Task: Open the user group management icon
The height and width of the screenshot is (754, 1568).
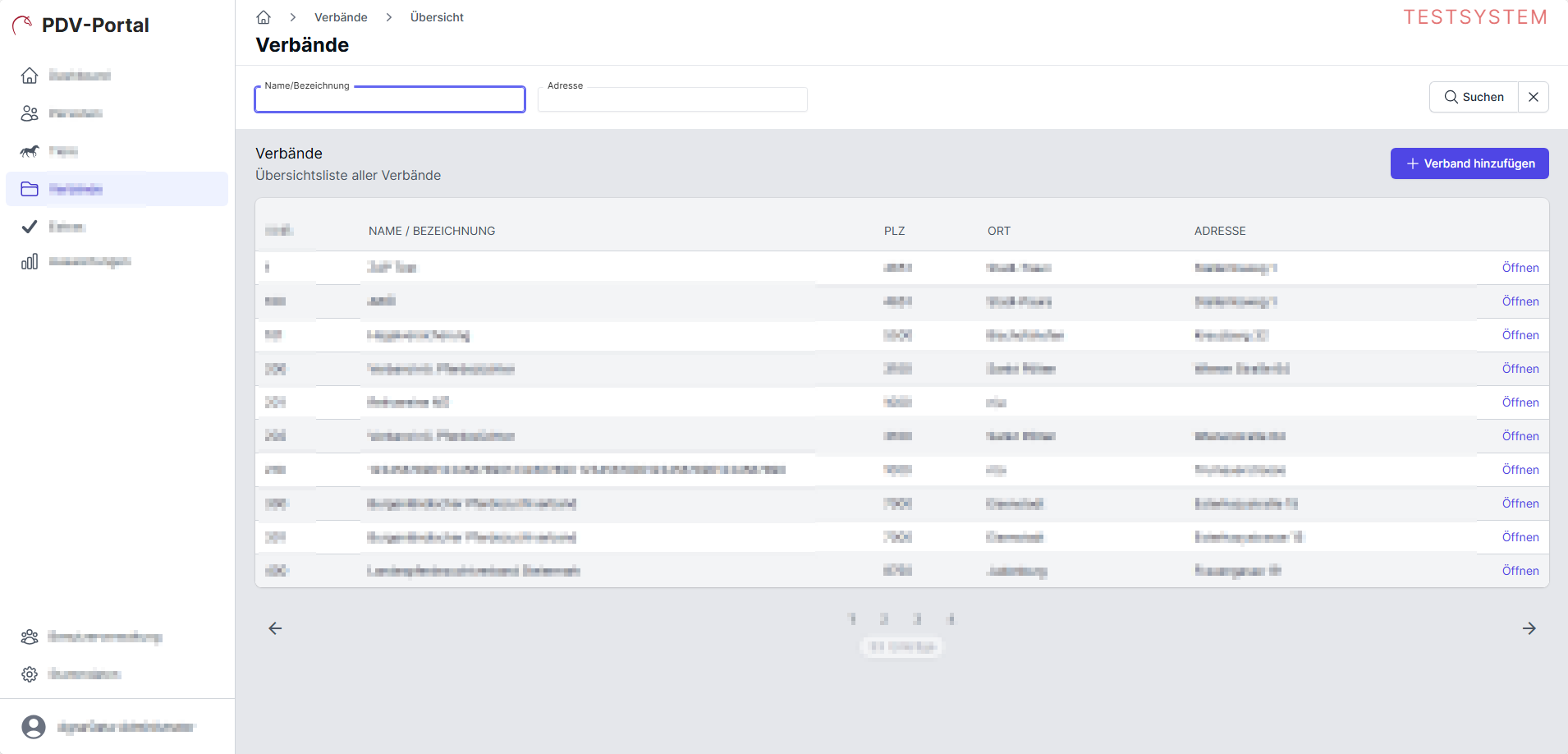Action: (x=30, y=637)
